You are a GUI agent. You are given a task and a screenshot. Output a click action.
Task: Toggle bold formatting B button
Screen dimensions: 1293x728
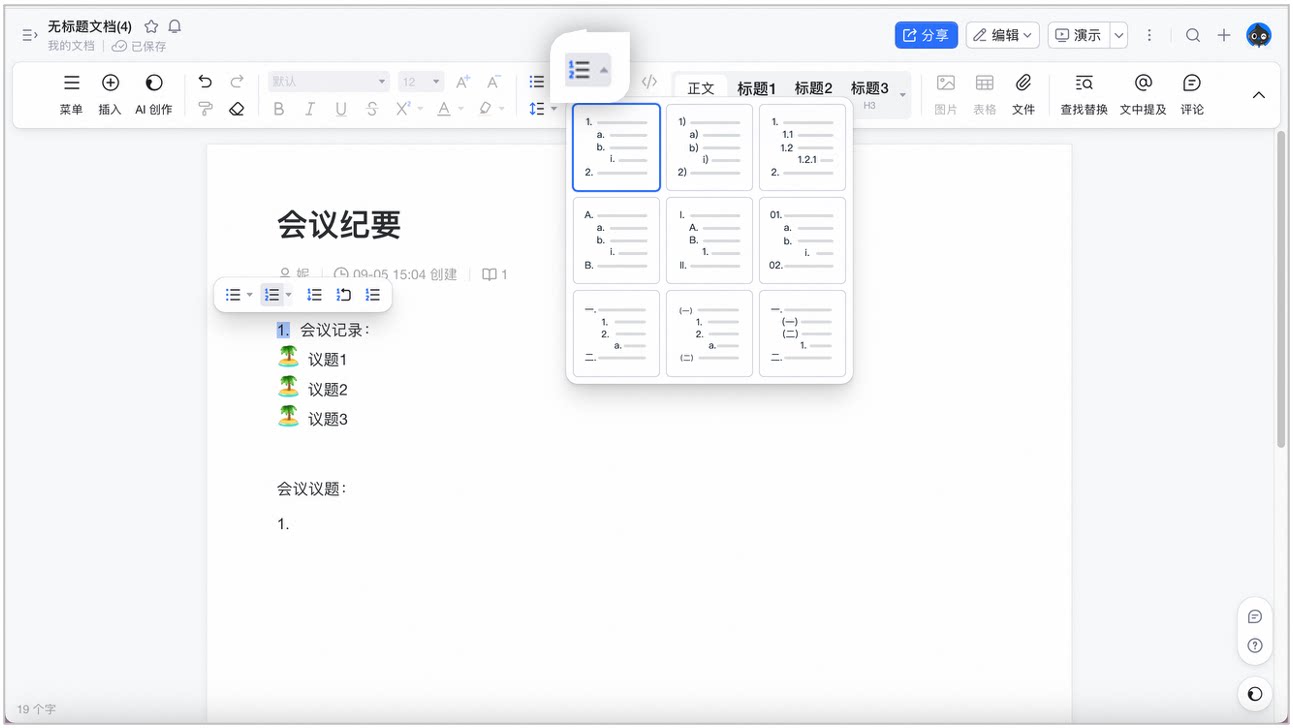(279, 109)
